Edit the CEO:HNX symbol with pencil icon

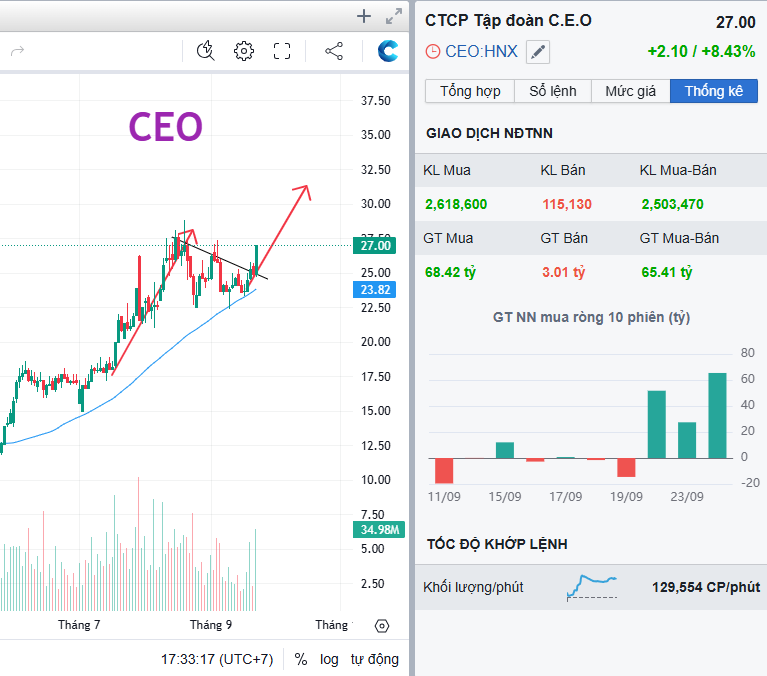537,52
